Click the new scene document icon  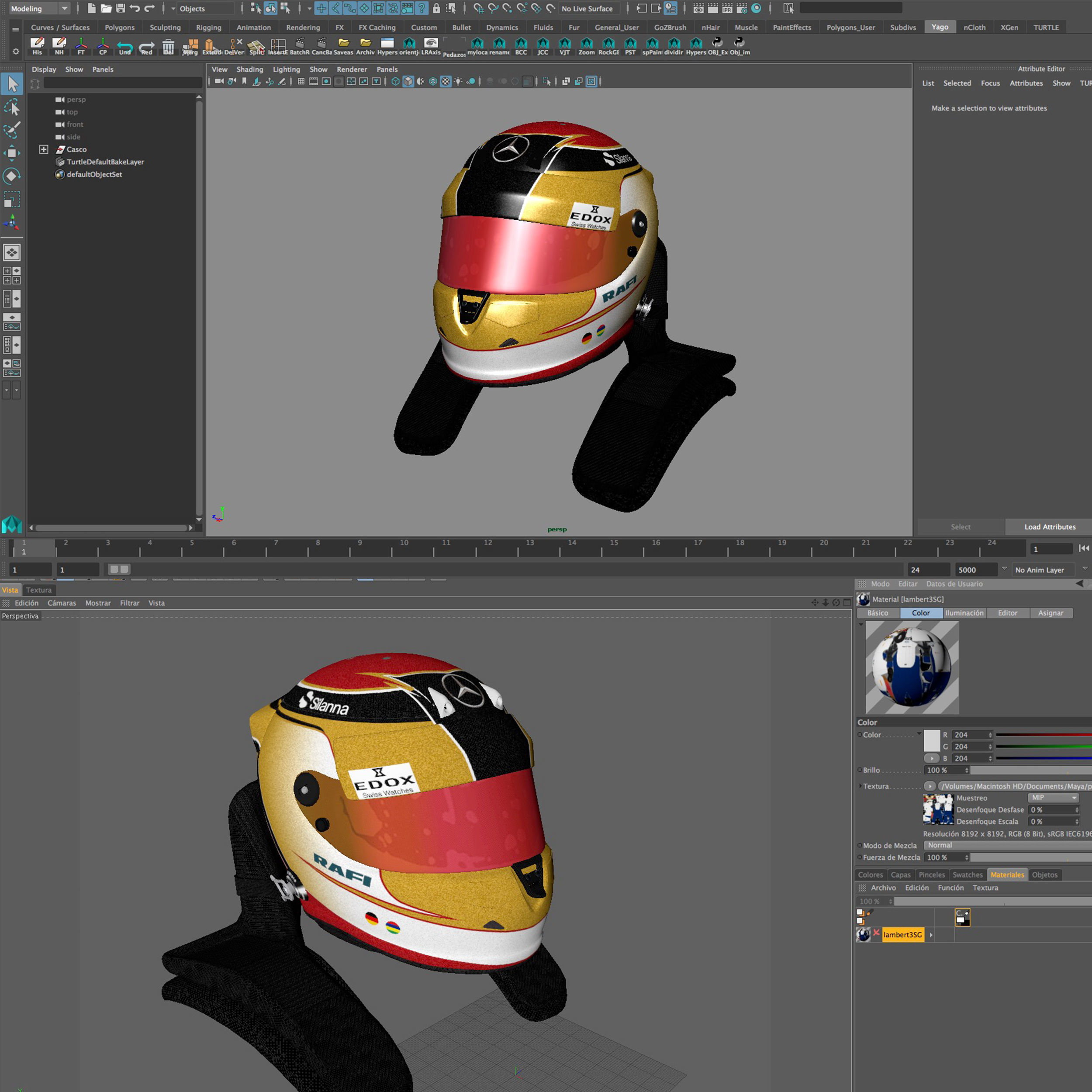pos(92,8)
